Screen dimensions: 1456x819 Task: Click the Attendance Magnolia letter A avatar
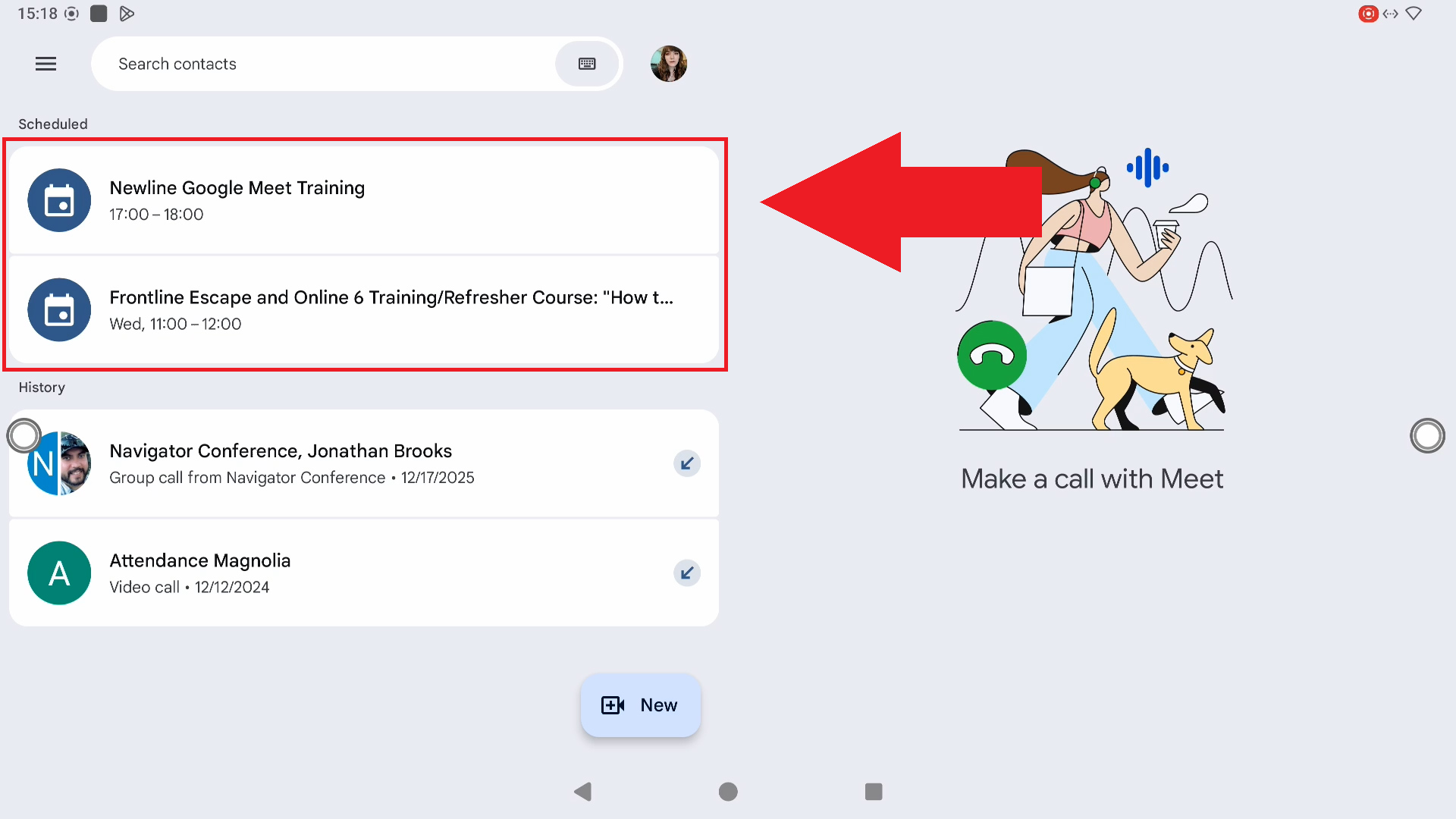pos(59,573)
